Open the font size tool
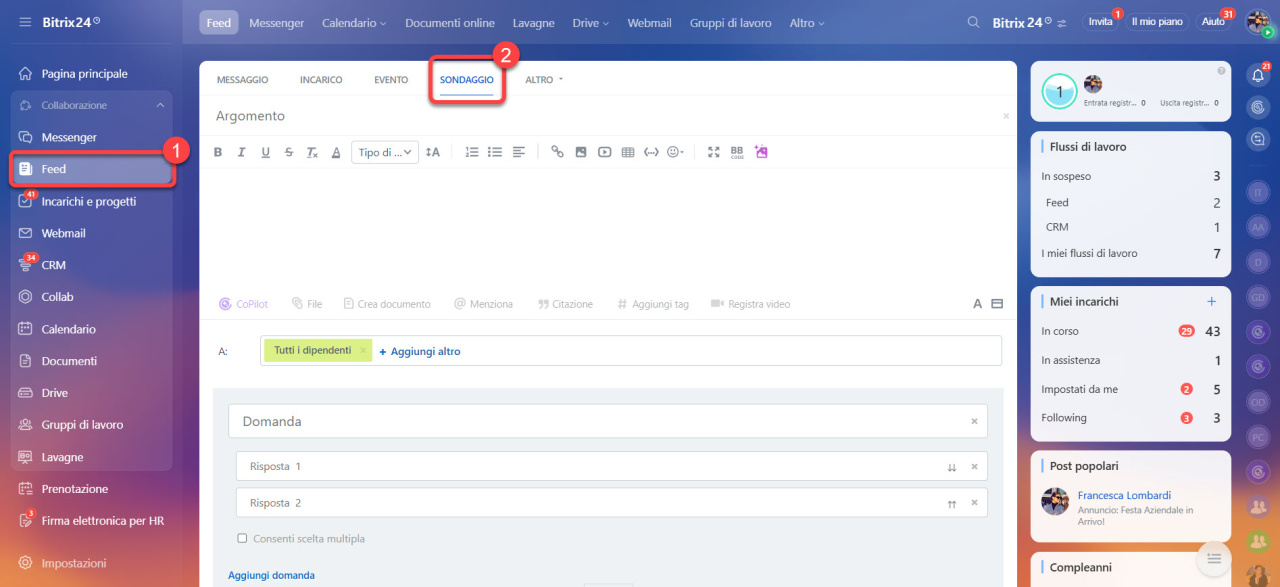Screen dimensions: 1280x587 432,152
